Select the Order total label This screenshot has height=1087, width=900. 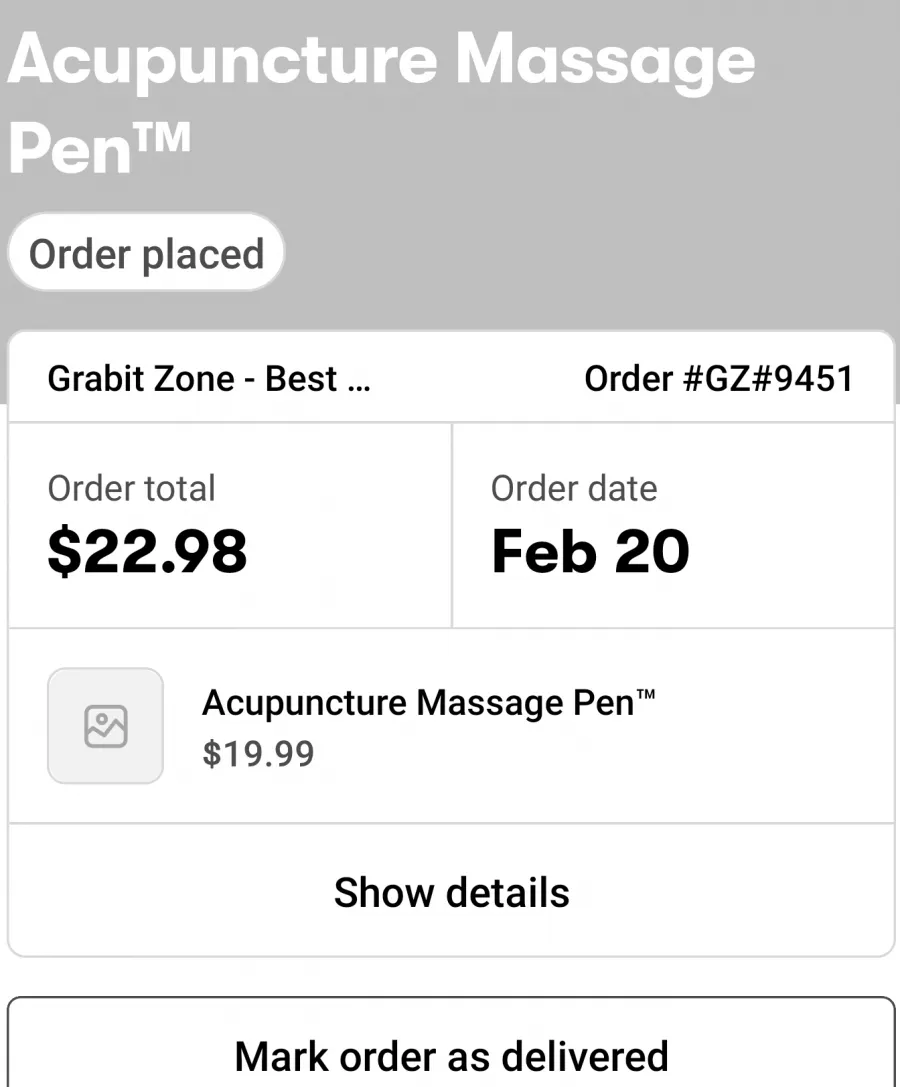click(132, 488)
